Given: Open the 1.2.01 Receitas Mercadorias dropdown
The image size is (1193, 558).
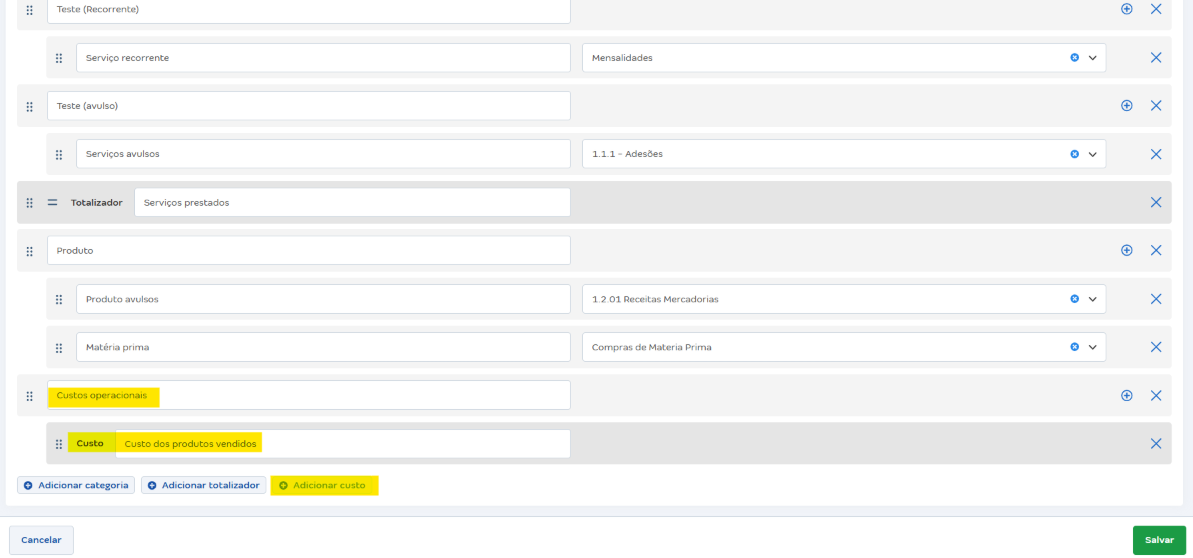Looking at the screenshot, I should click(x=1093, y=299).
